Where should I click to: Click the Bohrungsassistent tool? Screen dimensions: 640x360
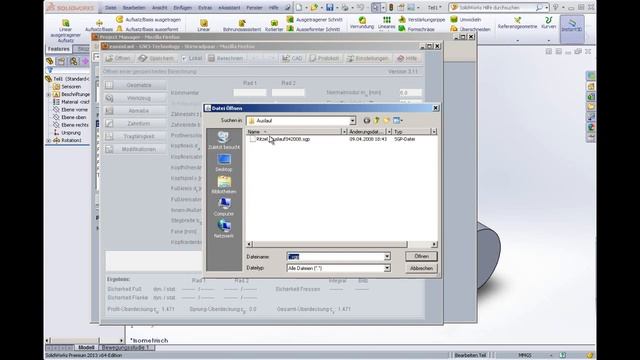(242, 26)
